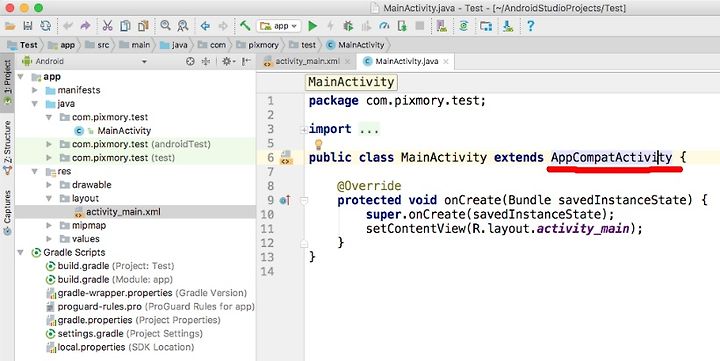
Task: Click the Redo arrow icon
Action: tap(85, 26)
